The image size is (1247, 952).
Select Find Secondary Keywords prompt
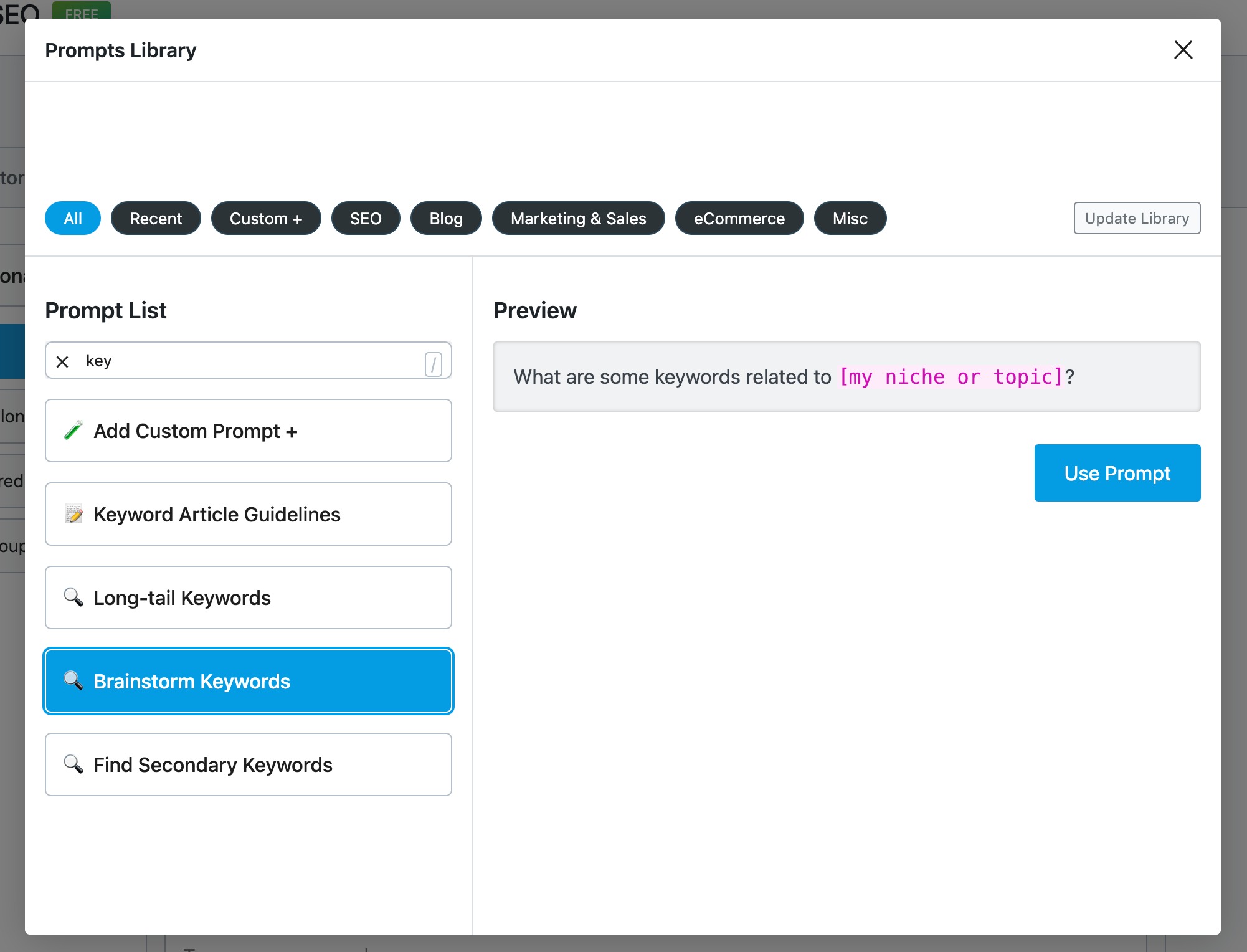(249, 764)
